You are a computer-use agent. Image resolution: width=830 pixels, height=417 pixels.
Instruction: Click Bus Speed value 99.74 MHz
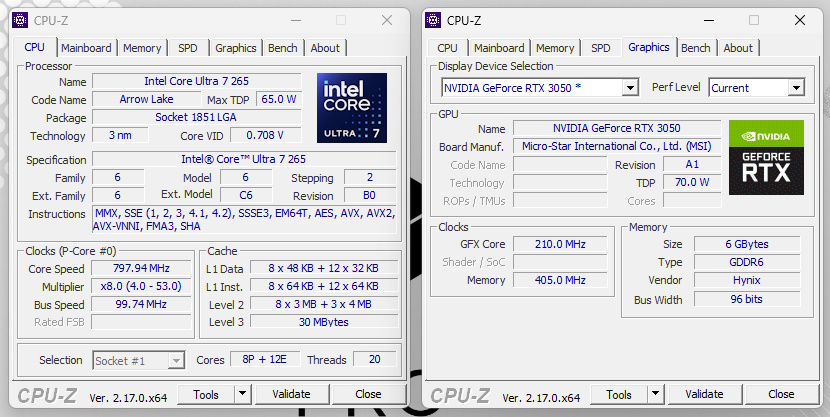[x=141, y=304]
